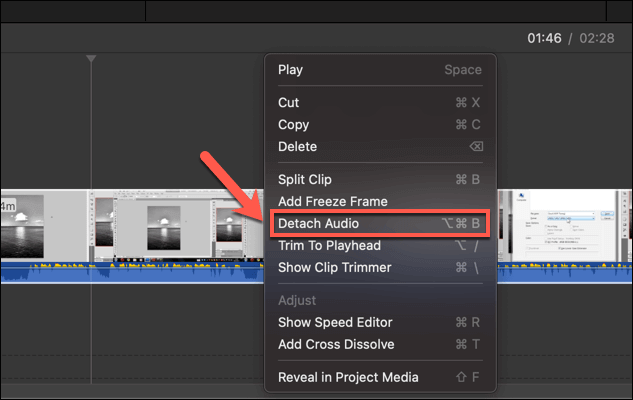Image resolution: width=633 pixels, height=400 pixels.
Task: Click the 02:28 total duration display
Action: (x=596, y=38)
